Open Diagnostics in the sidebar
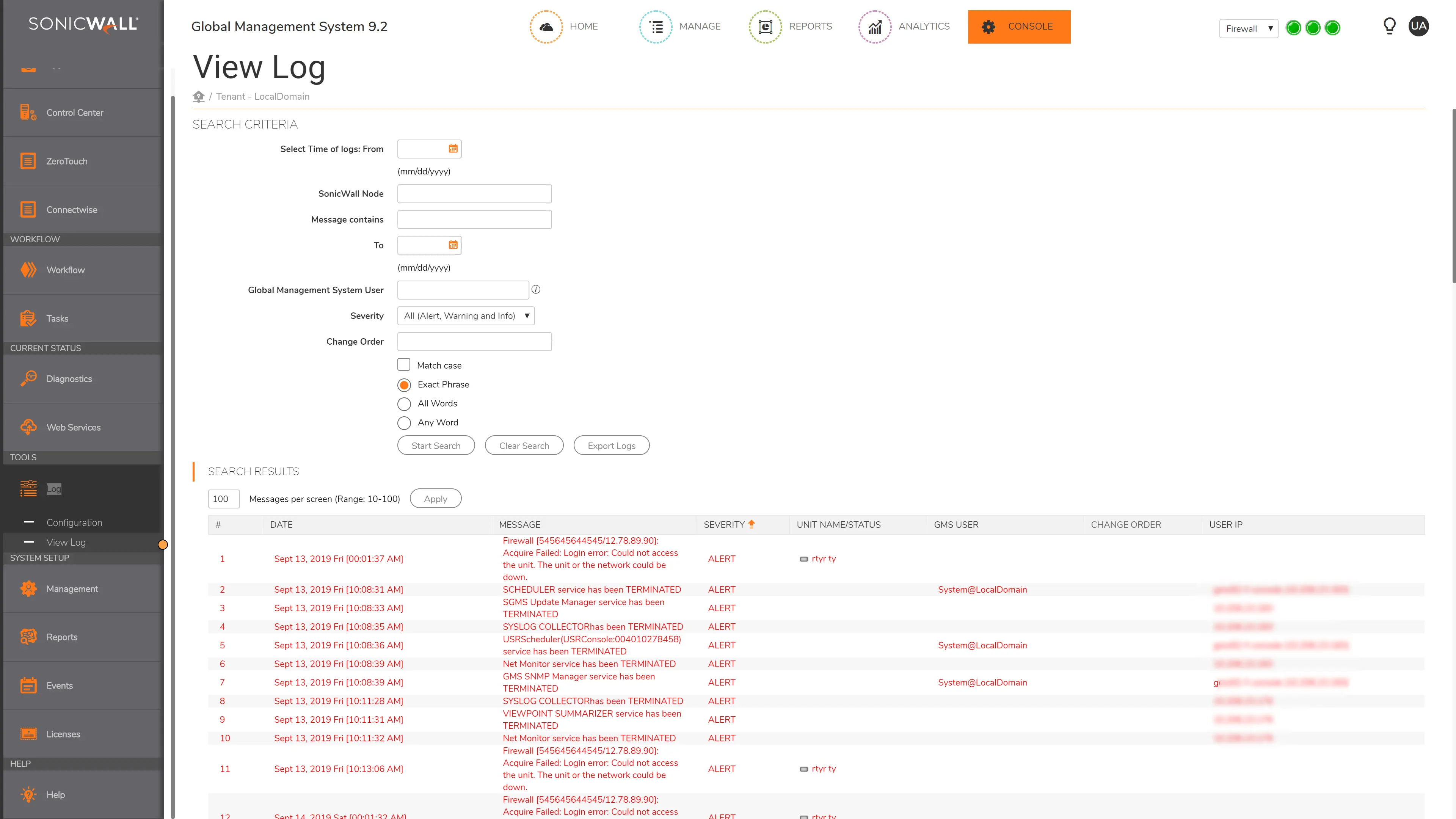Image resolution: width=1456 pixels, height=819 pixels. pos(69,379)
